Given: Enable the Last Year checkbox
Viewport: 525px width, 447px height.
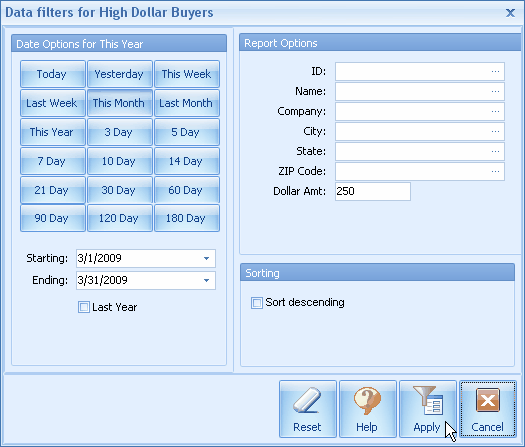Looking at the screenshot, I should (x=84, y=307).
